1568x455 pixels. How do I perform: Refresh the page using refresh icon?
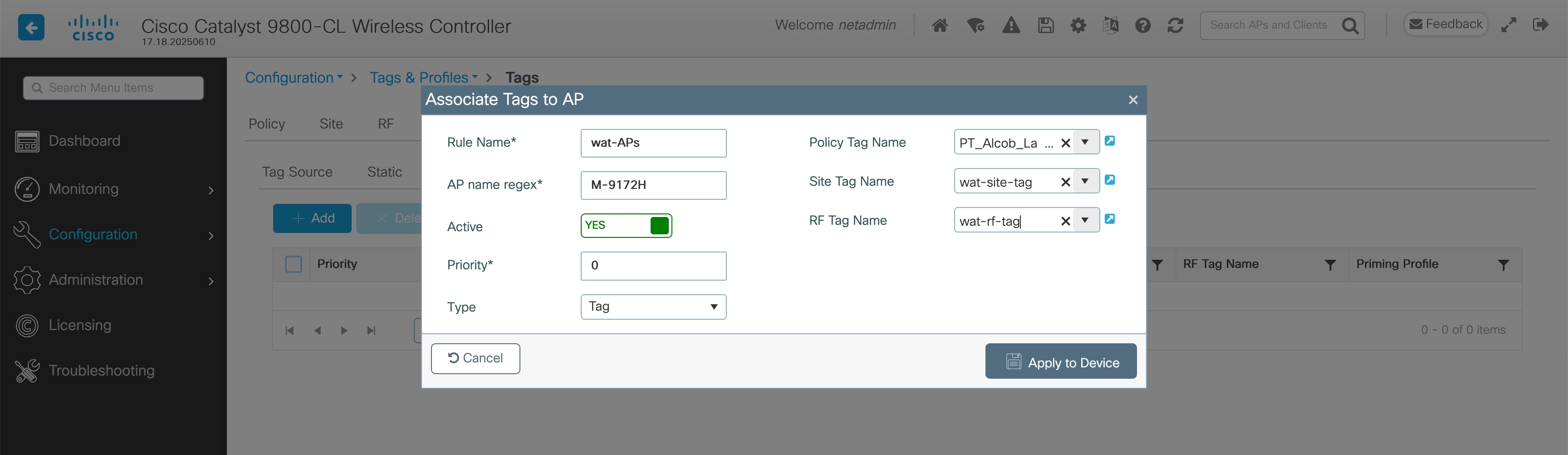pos(1176,25)
